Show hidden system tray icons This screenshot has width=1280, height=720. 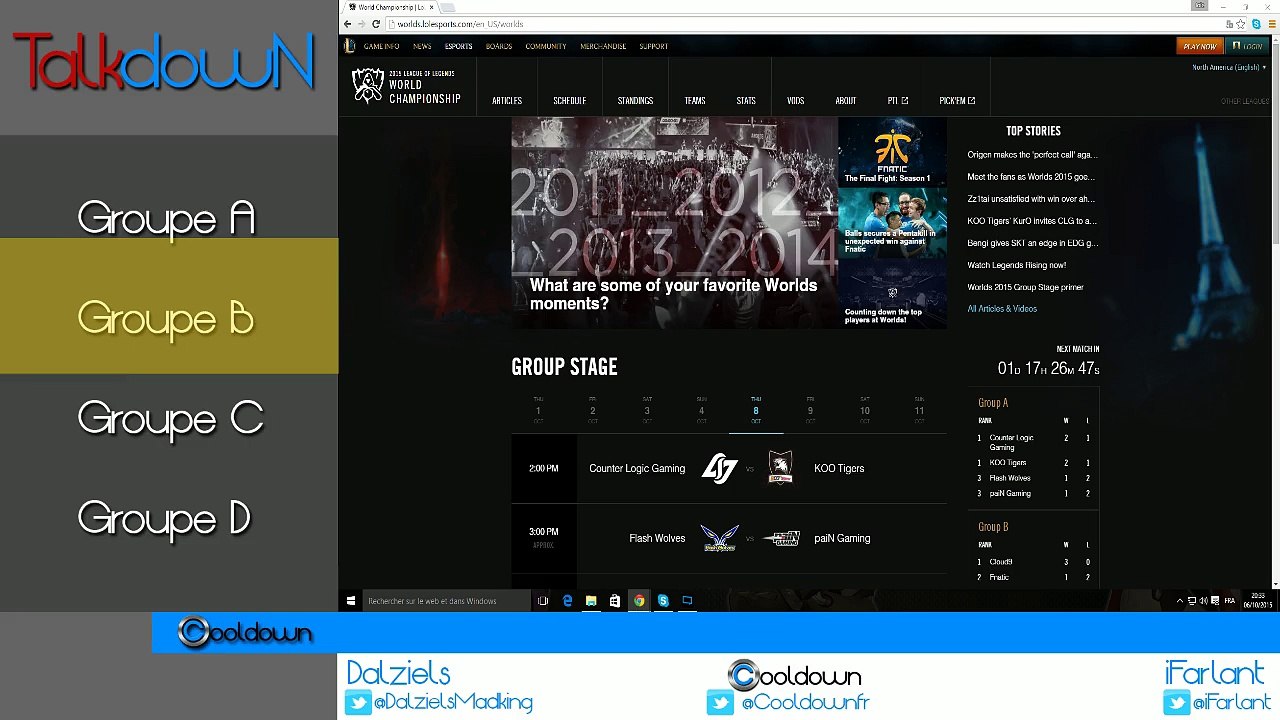pyautogui.click(x=1179, y=601)
